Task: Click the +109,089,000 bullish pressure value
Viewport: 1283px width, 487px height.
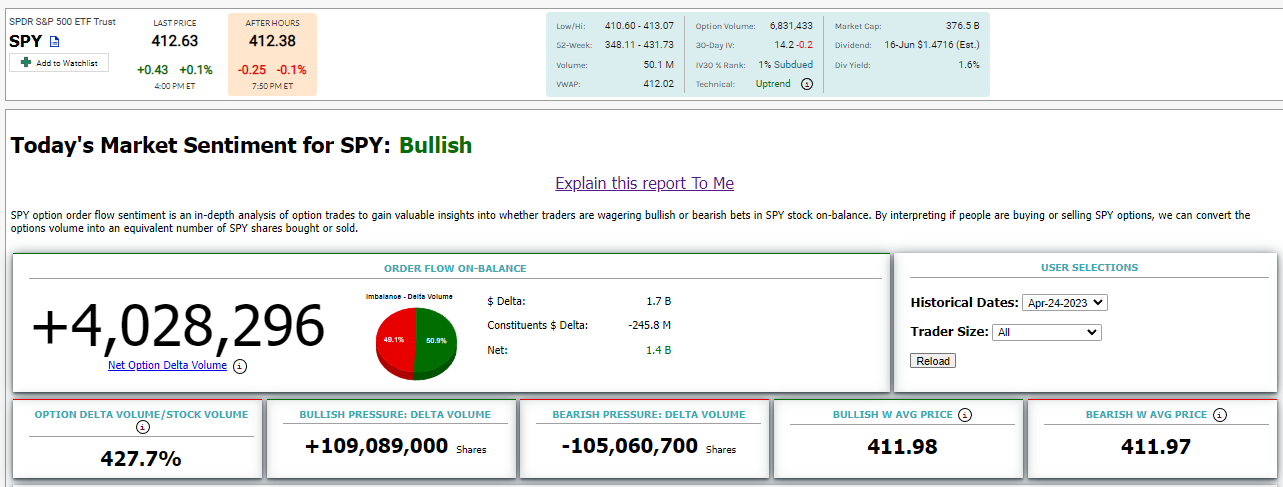Action: pos(376,446)
